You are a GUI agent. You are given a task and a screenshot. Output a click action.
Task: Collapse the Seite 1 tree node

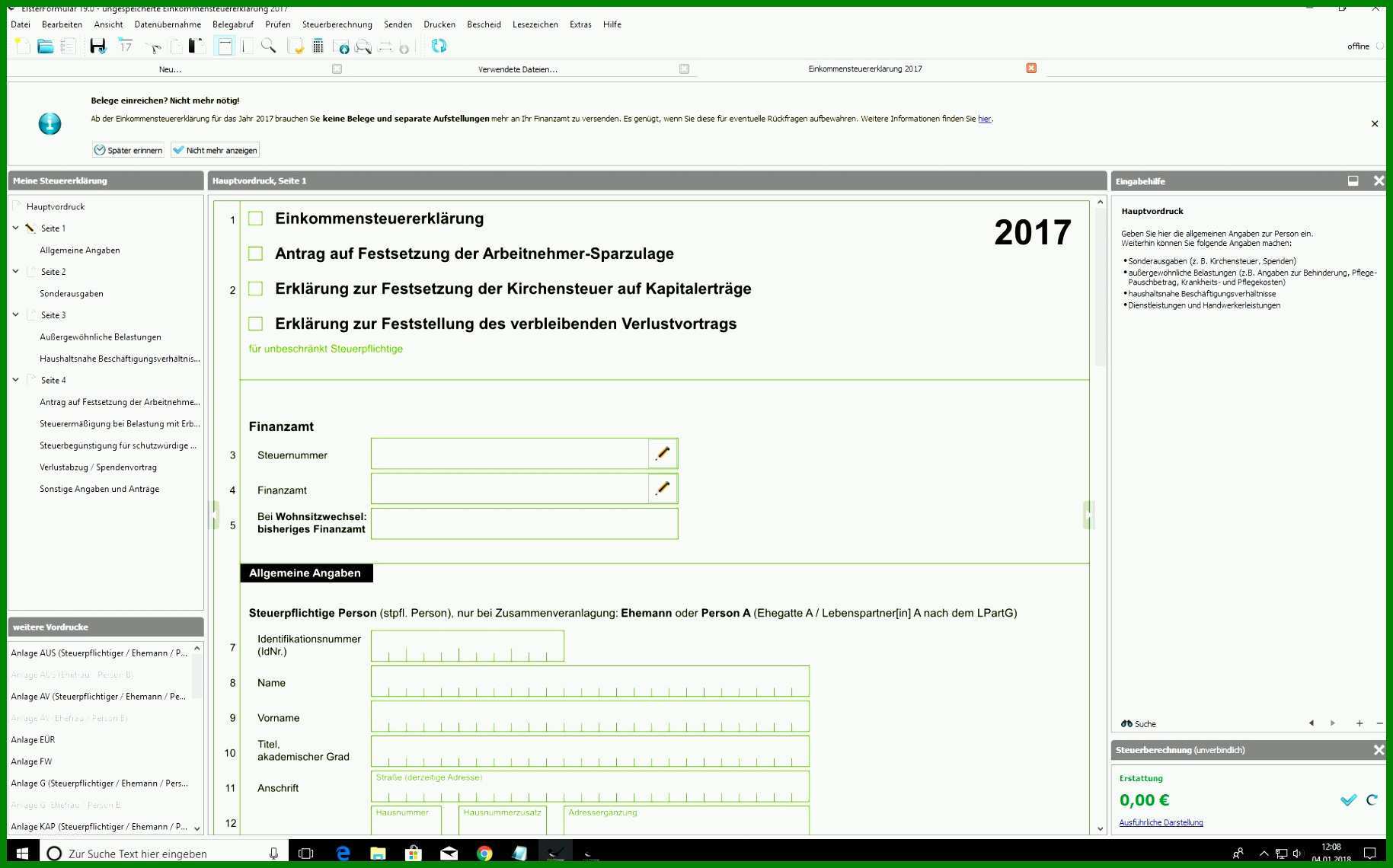[x=15, y=228]
